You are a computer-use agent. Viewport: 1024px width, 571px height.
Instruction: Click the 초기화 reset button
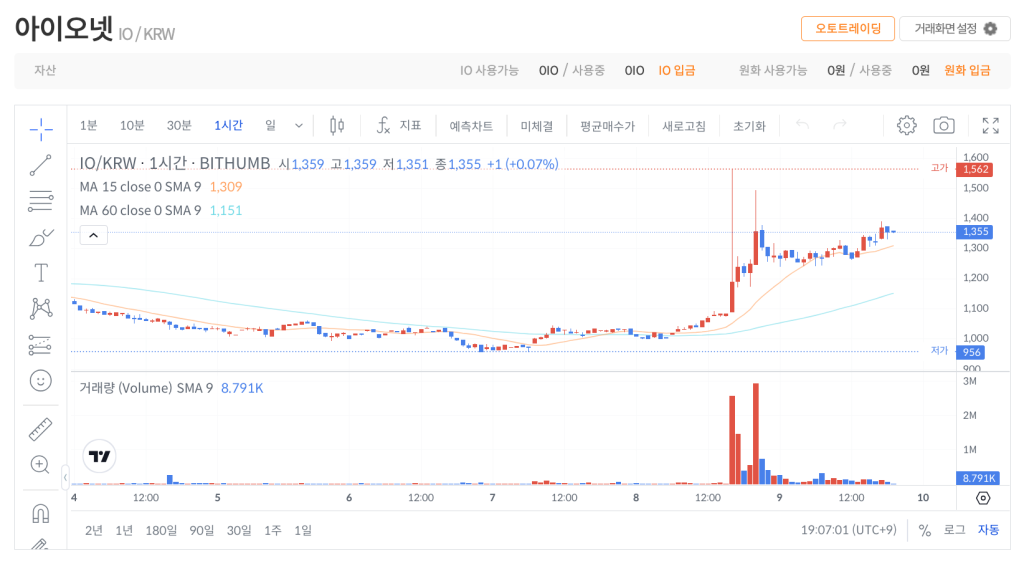click(x=749, y=126)
